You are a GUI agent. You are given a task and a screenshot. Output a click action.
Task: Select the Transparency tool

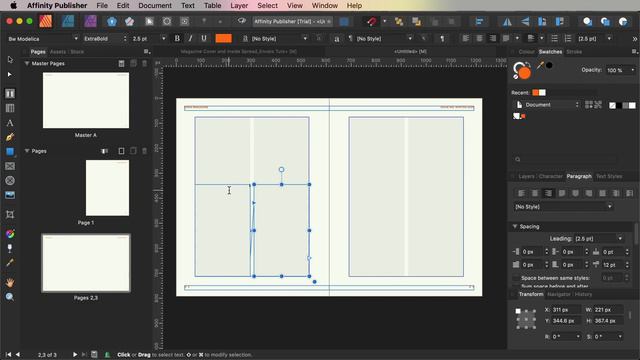pyautogui.click(x=10, y=248)
